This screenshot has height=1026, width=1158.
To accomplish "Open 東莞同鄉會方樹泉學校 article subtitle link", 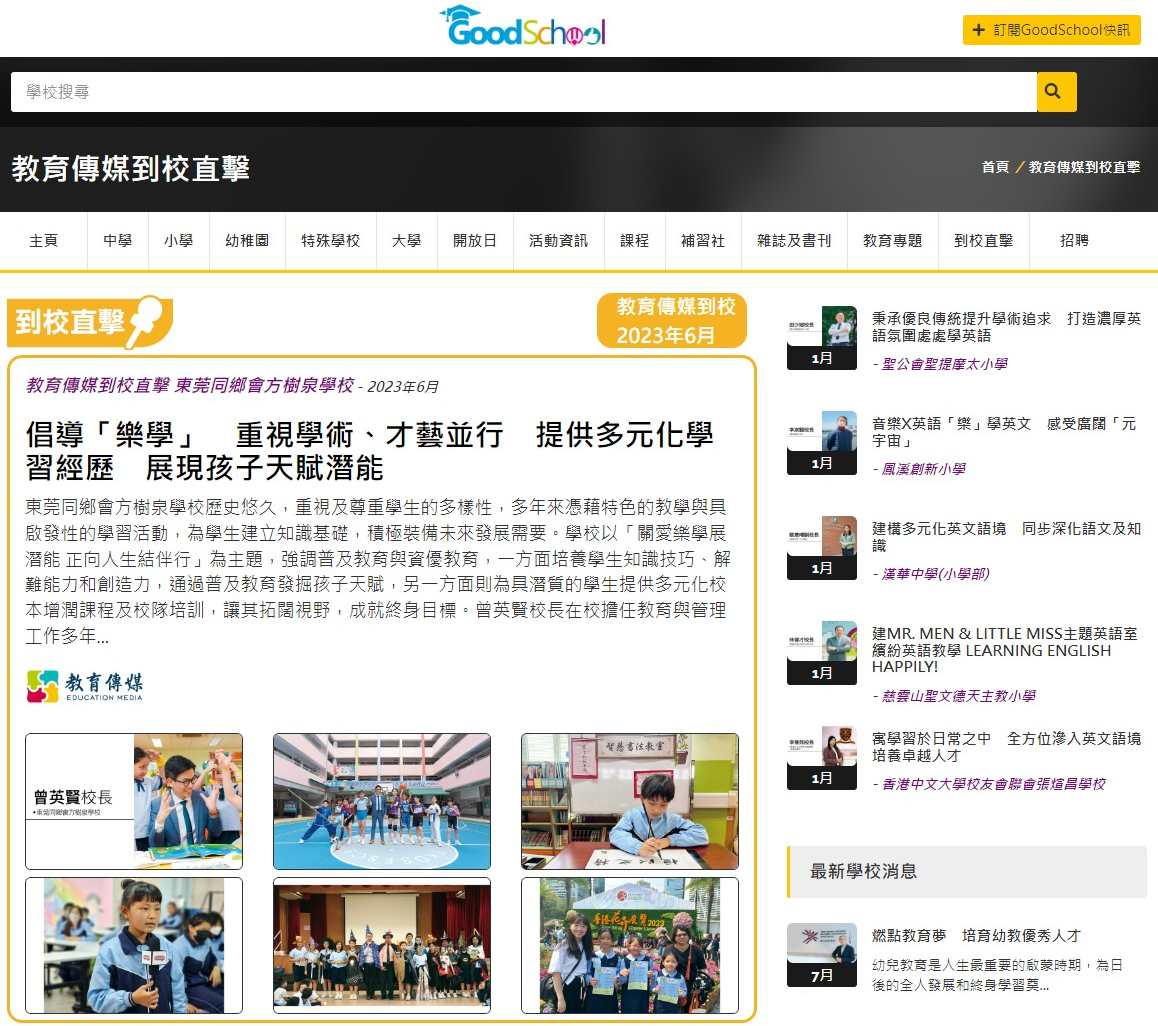I will [264, 386].
